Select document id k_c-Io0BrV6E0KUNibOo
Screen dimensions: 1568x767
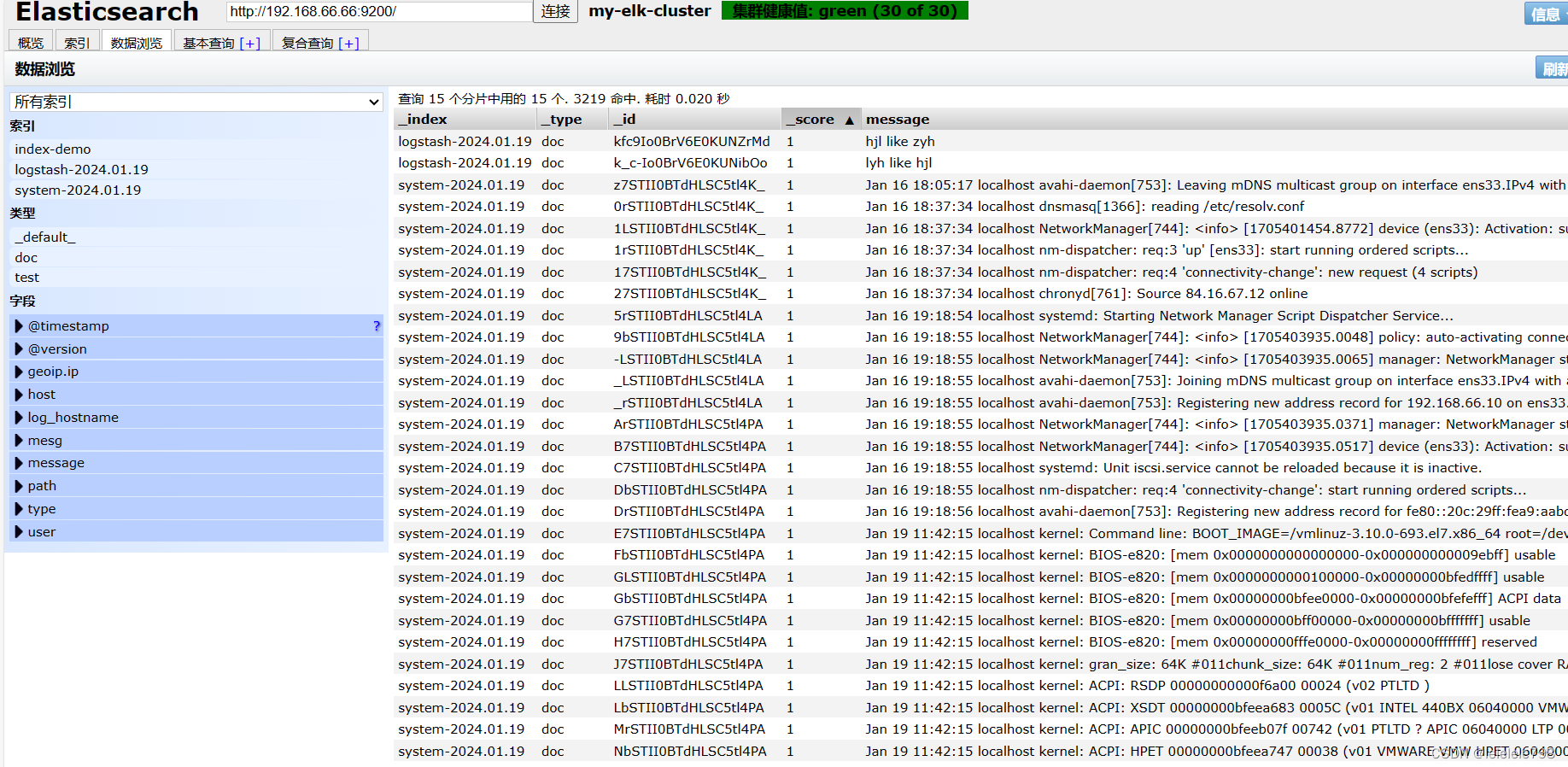(690, 162)
